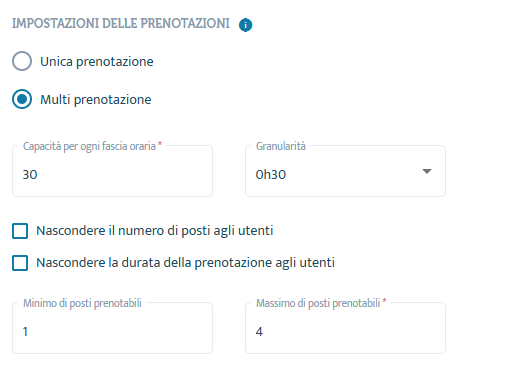Image resolution: width=506 pixels, height=391 pixels.
Task: Focus the Minimo di posti prenotabili field
Action: click(112, 328)
